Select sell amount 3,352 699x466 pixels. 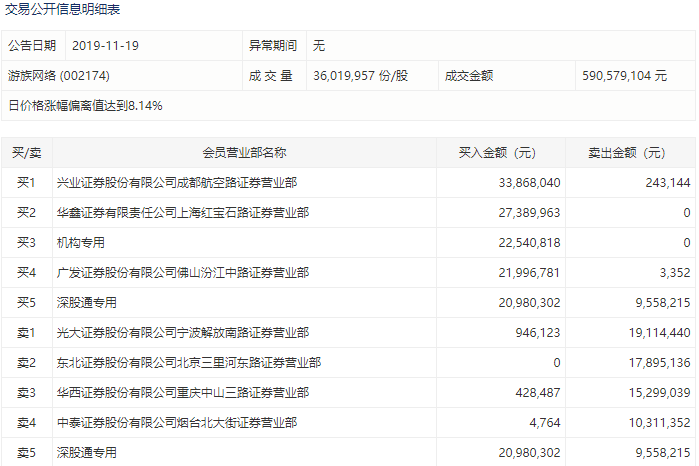coord(675,272)
